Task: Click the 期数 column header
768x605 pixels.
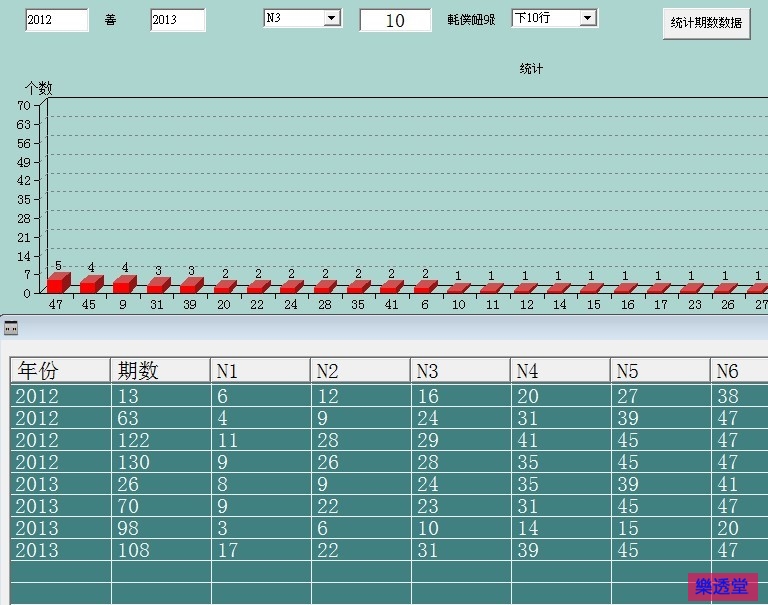Action: [x=160, y=371]
